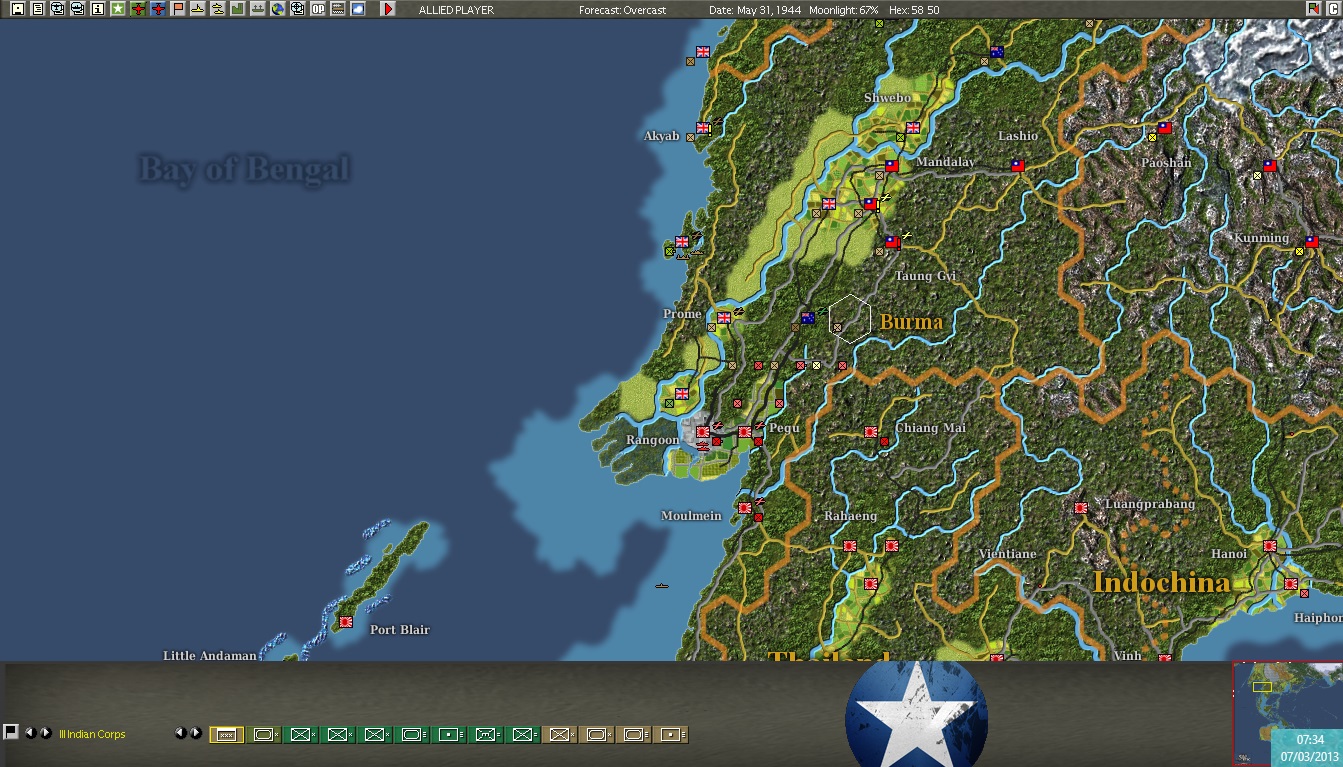Click the left arrow just after III Indian Corps
The image size is (1343, 767).
pyautogui.click(x=181, y=733)
